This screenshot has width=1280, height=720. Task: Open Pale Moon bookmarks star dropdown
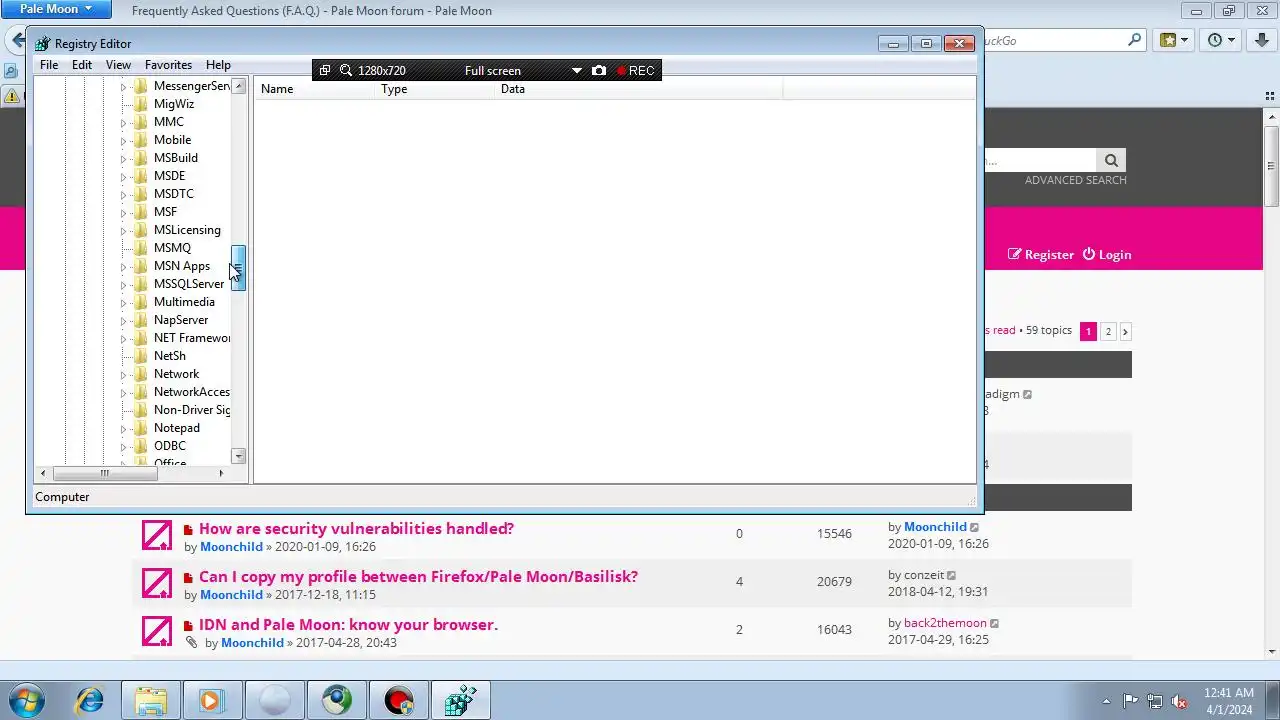tap(1174, 40)
